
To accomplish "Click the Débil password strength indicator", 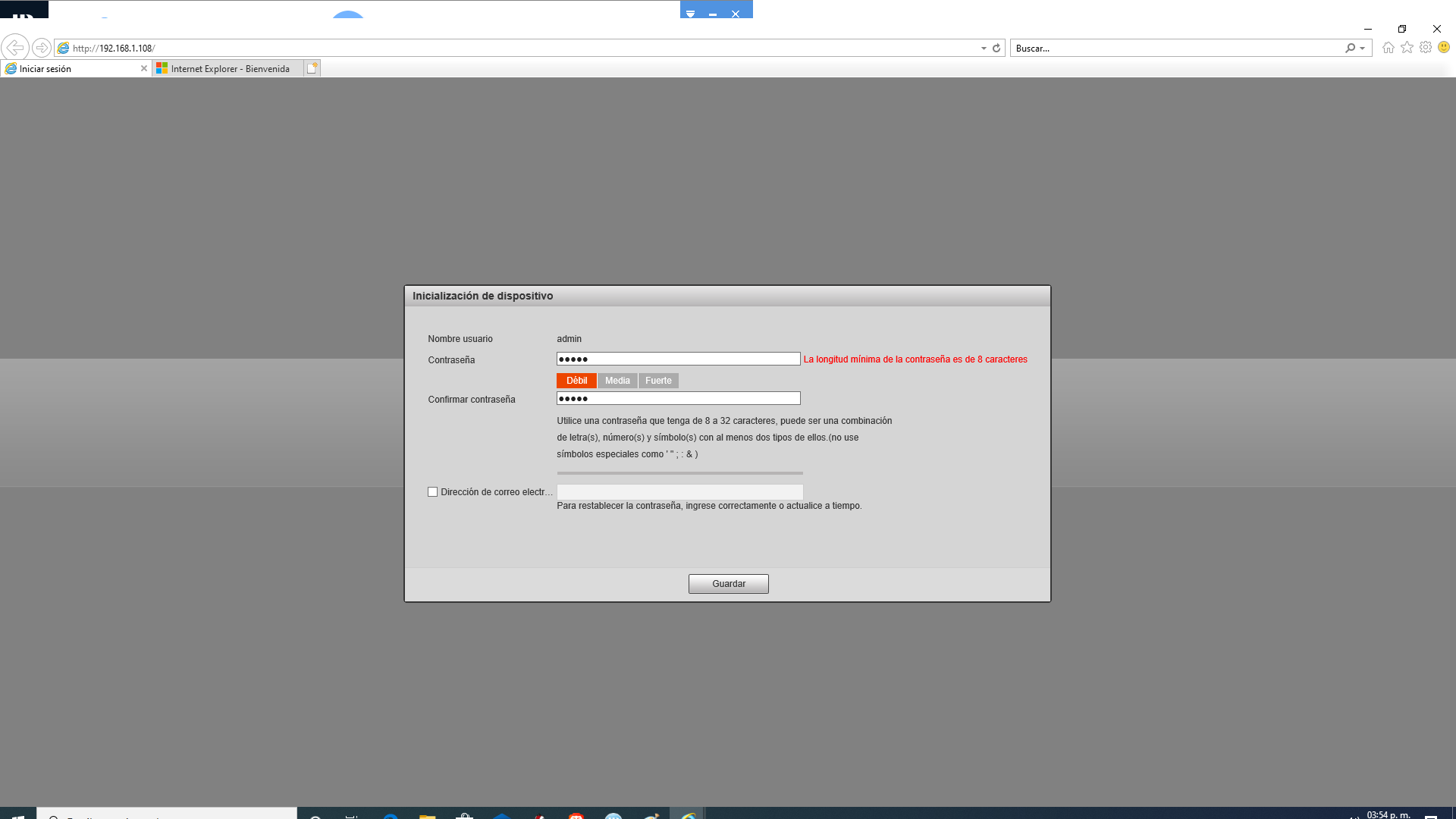I will pos(576,381).
